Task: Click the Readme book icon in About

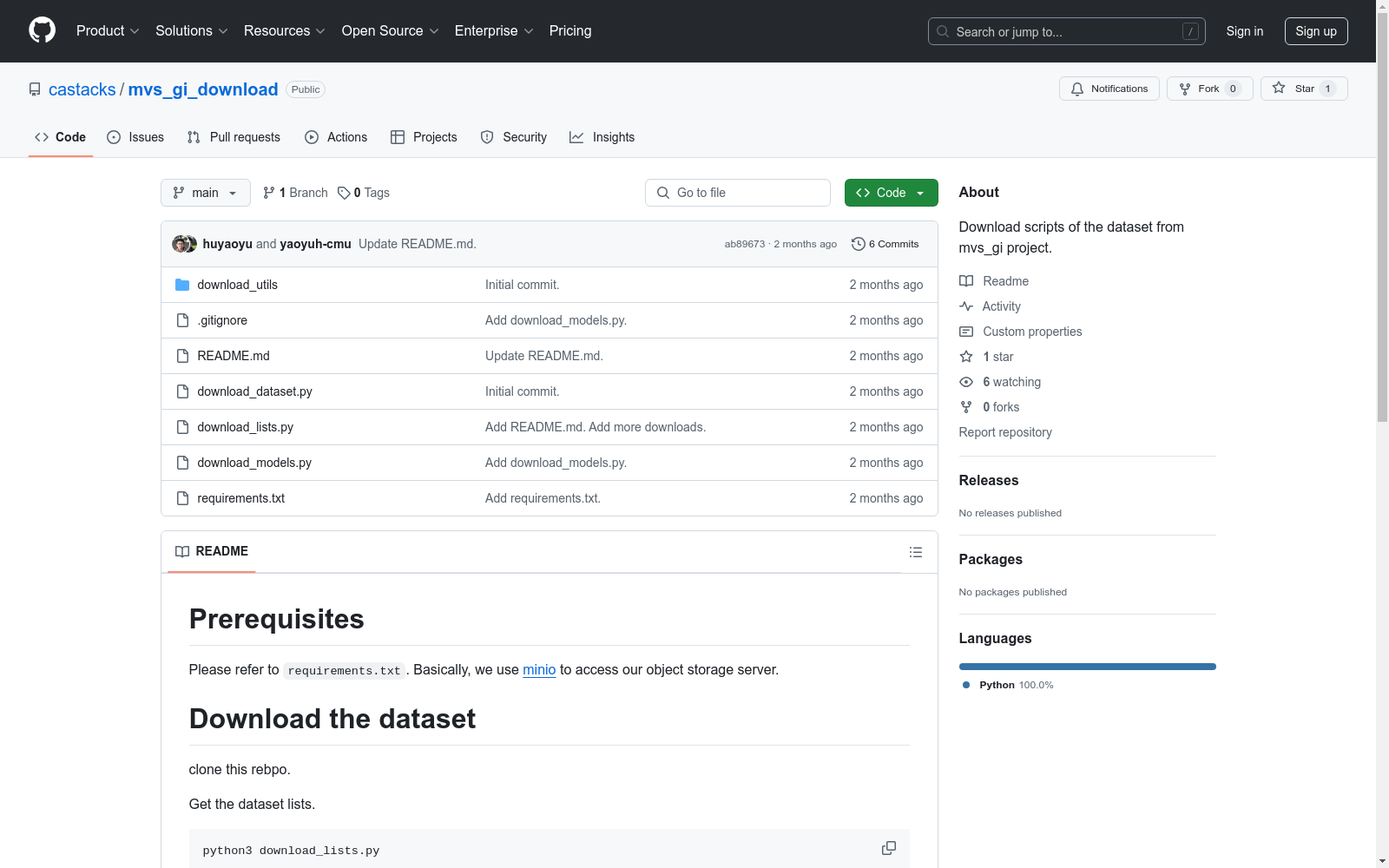Action: [x=966, y=281]
